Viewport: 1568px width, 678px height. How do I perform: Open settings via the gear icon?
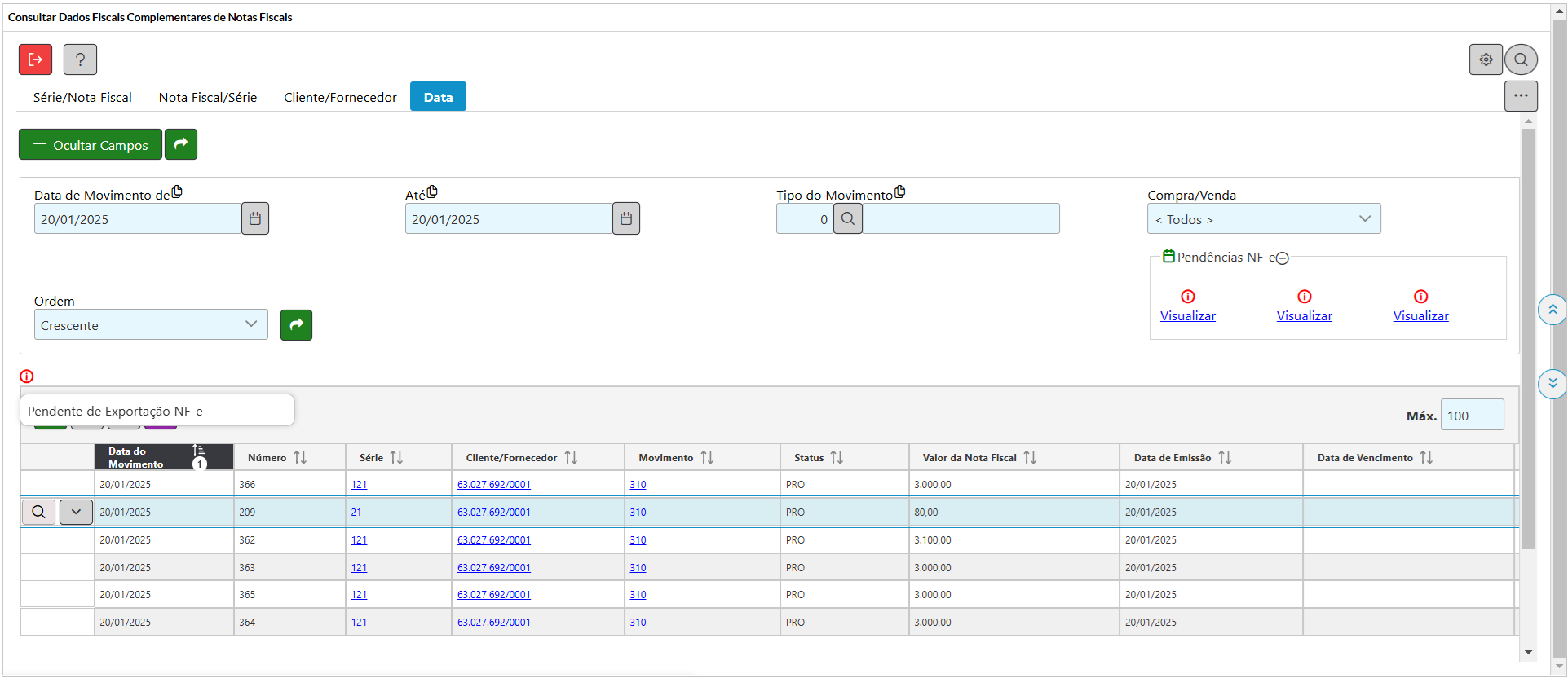point(1486,59)
